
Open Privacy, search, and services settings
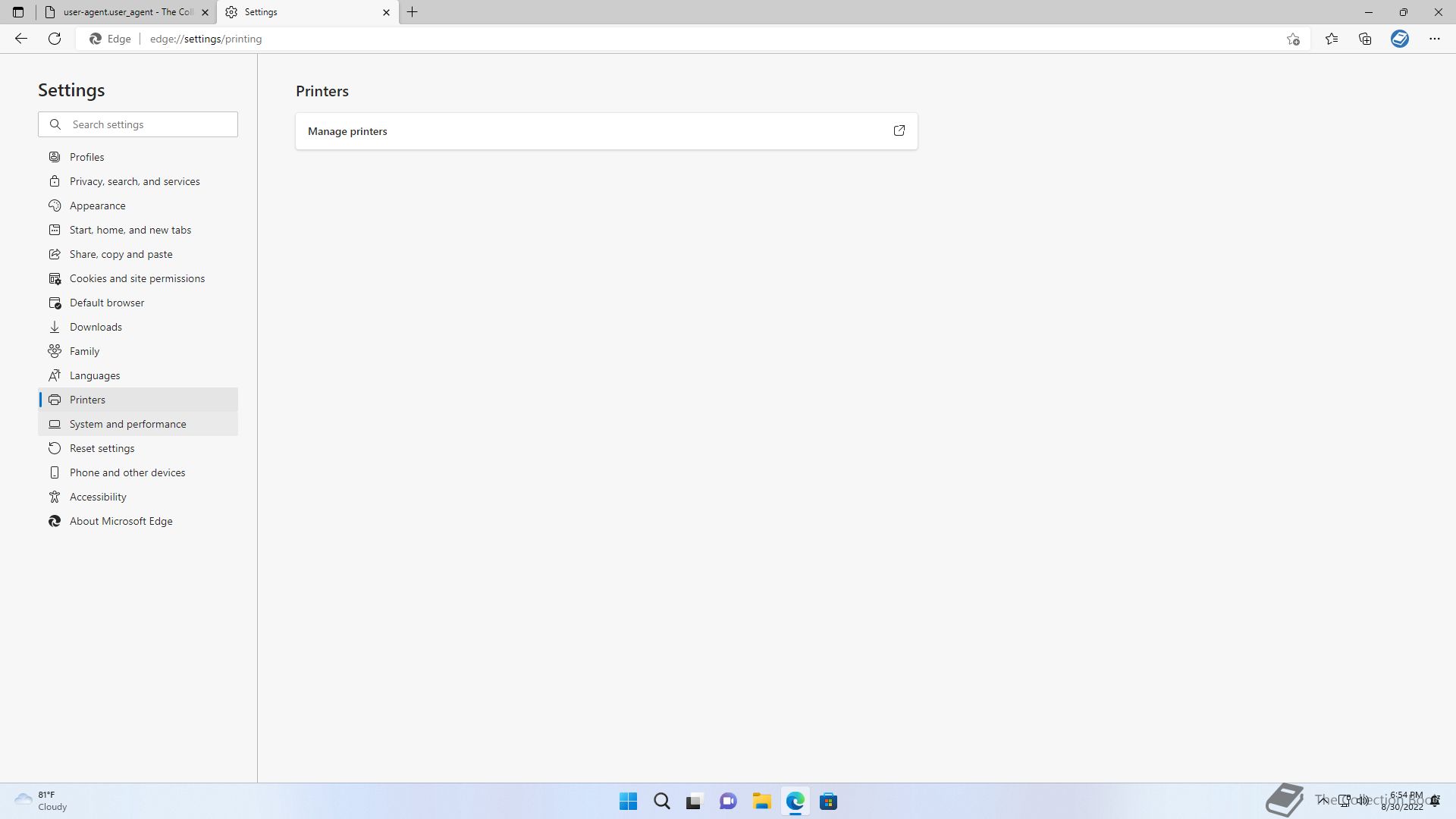click(x=138, y=181)
